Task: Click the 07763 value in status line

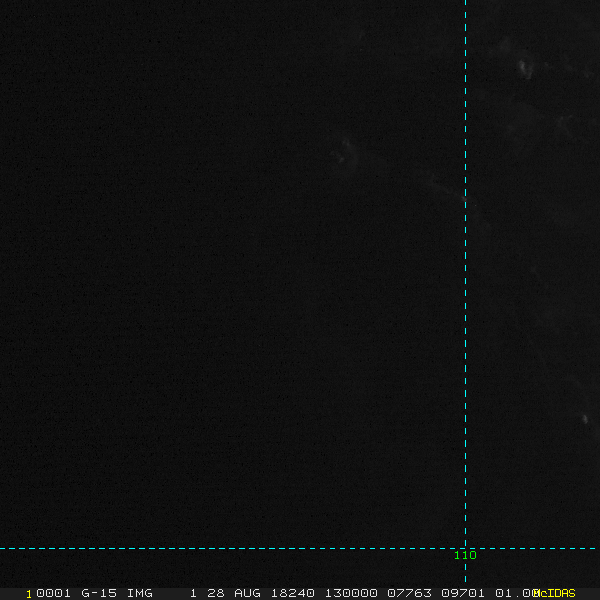Action: pos(409,593)
